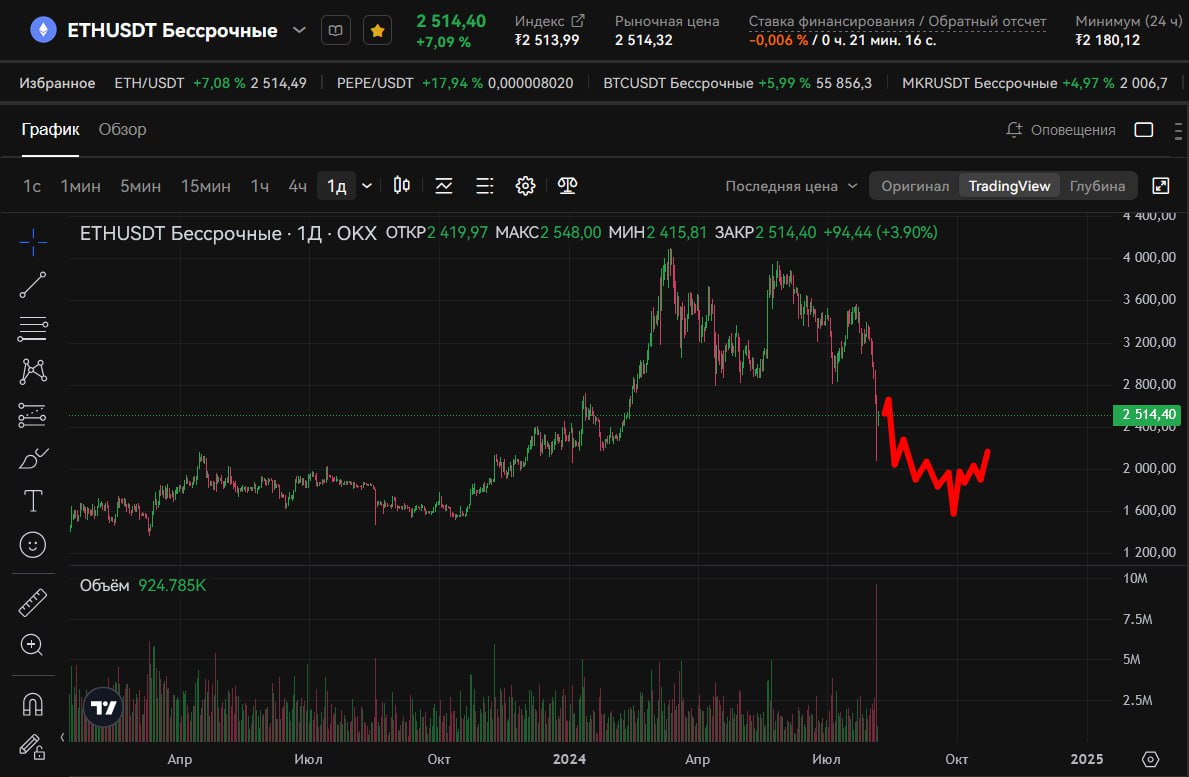The height and width of the screenshot is (777, 1189).
Task: Open the vertical dots more menu
Action: pyautogui.click(x=1178, y=130)
